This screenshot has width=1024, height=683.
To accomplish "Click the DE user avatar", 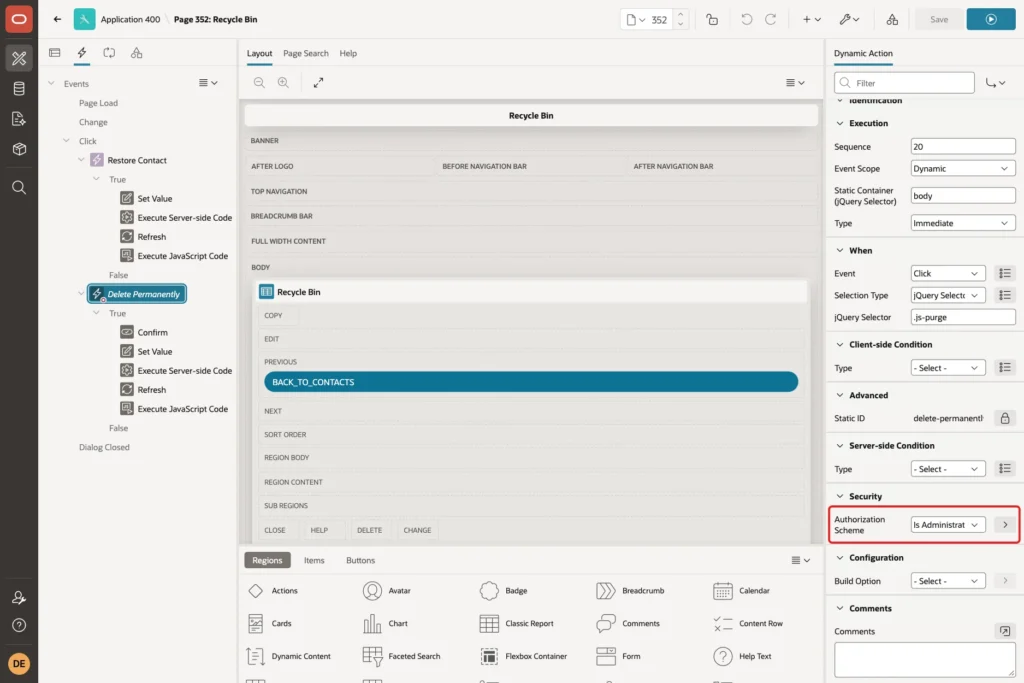I will [19, 663].
